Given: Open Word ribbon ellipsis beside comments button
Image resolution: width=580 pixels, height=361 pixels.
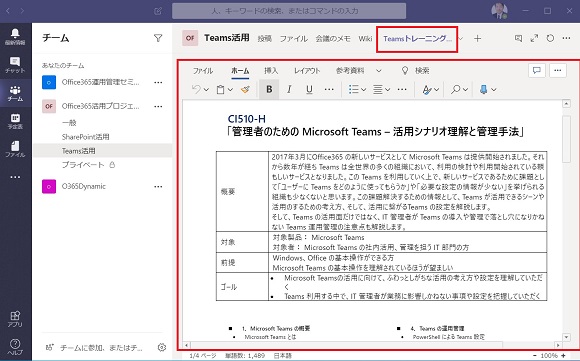Looking at the screenshot, I should click(558, 70).
